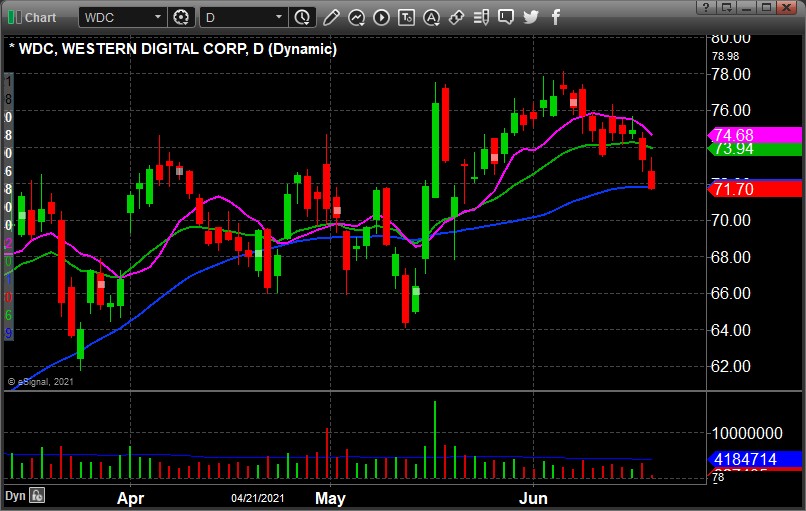Click the blue 4184714 volume tag
This screenshot has width=806, height=511.
(x=755, y=459)
